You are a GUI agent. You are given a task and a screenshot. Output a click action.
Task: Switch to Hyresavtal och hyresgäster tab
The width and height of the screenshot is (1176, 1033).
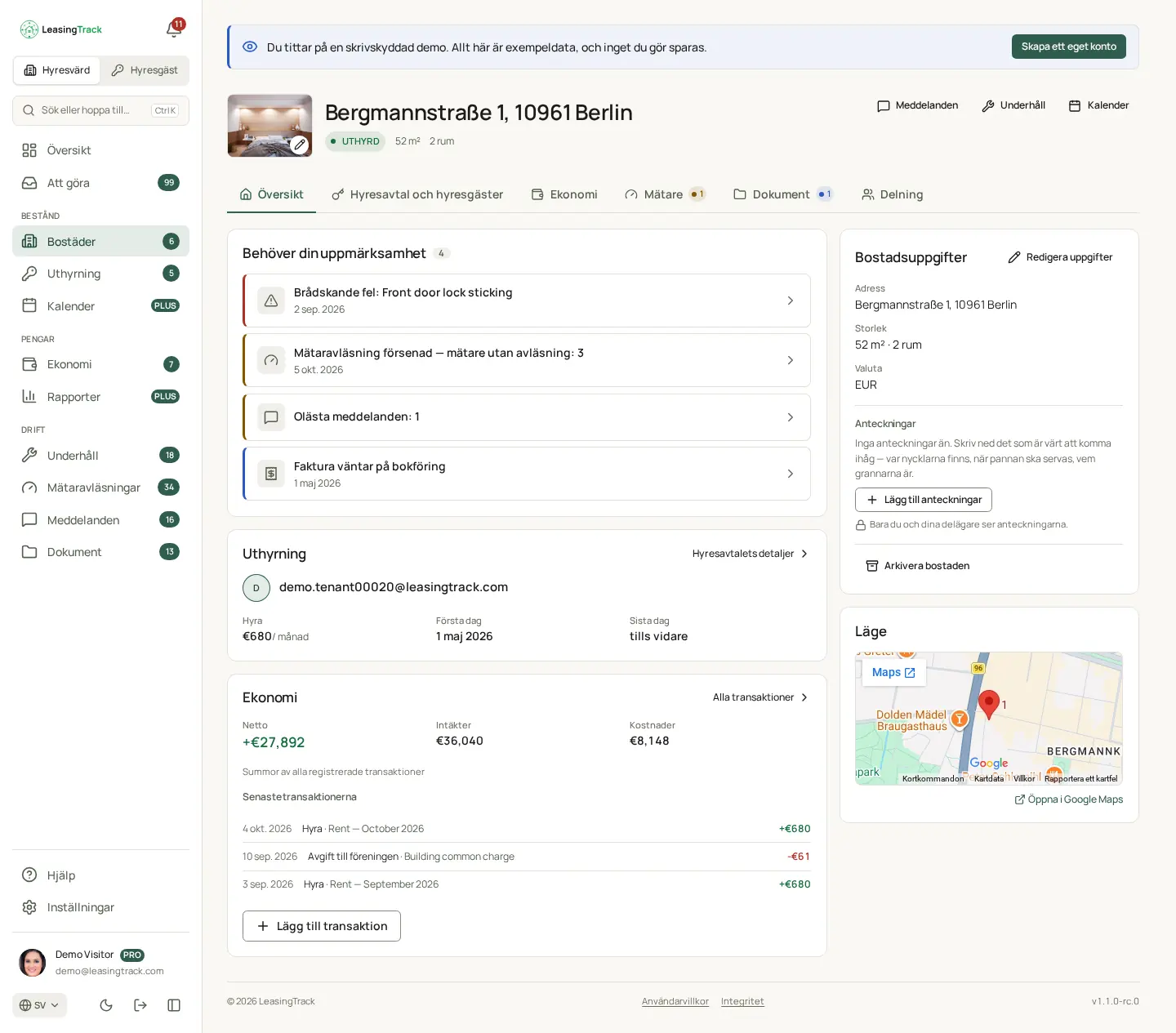[417, 194]
